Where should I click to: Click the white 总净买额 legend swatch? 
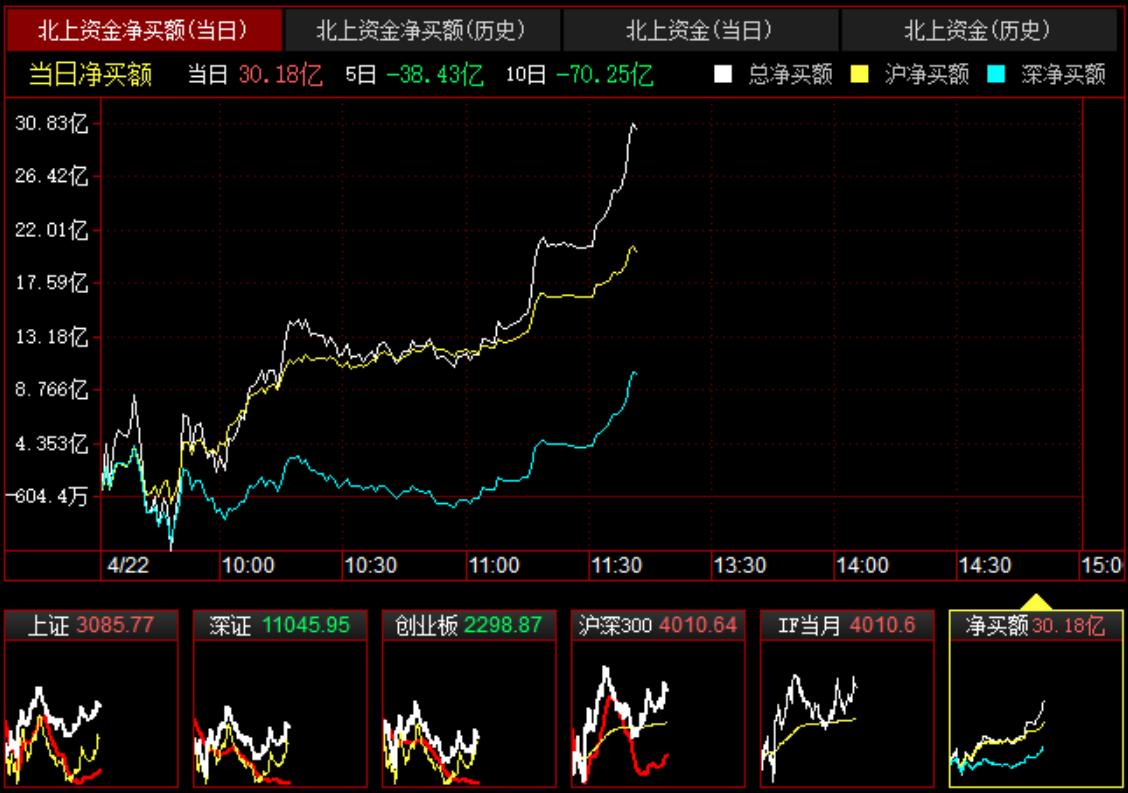[x=723, y=74]
